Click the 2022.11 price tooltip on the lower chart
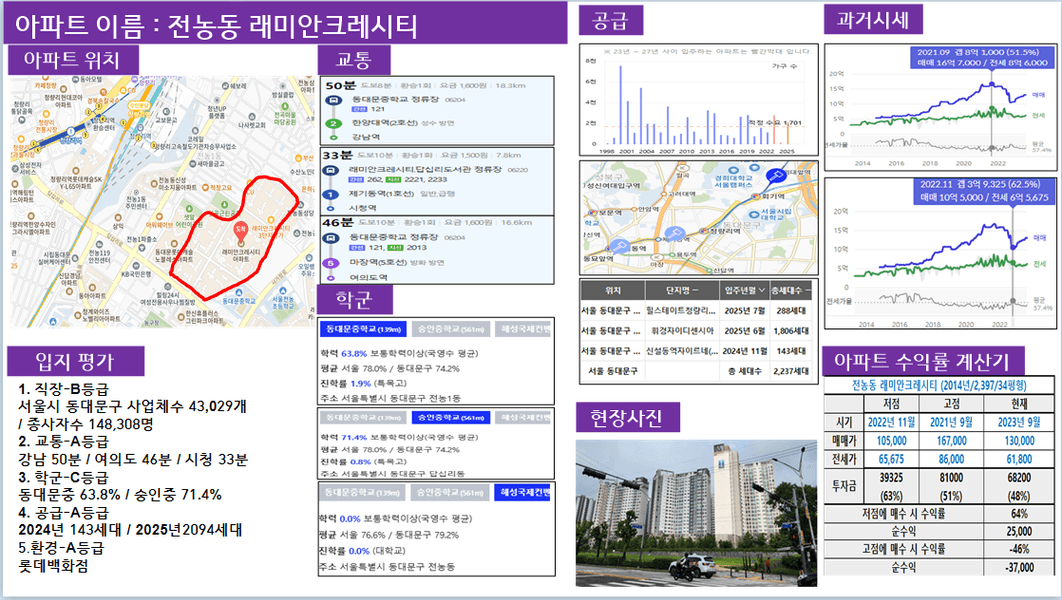This screenshot has width=1062, height=600. coord(983,191)
